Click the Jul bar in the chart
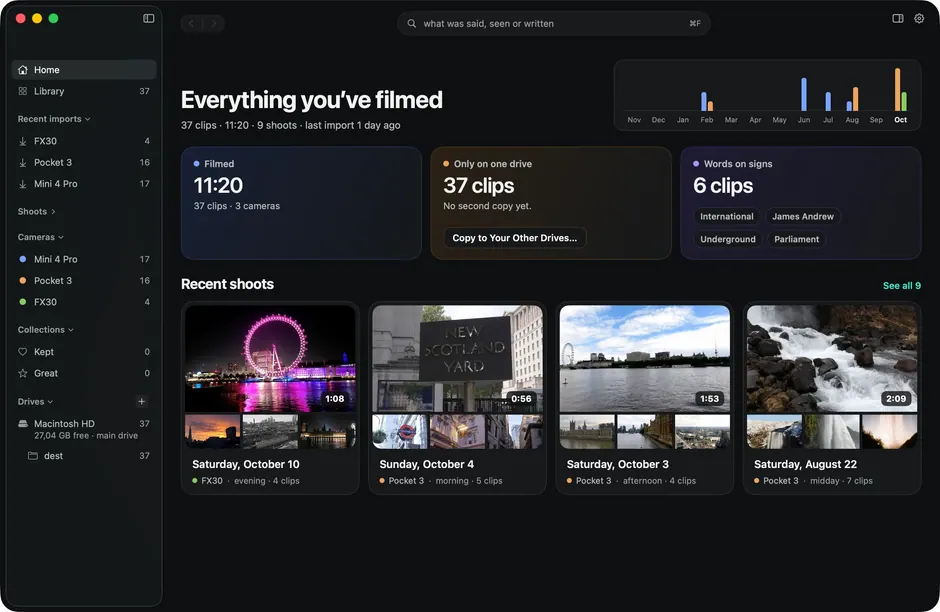940x612 pixels. coord(828,101)
